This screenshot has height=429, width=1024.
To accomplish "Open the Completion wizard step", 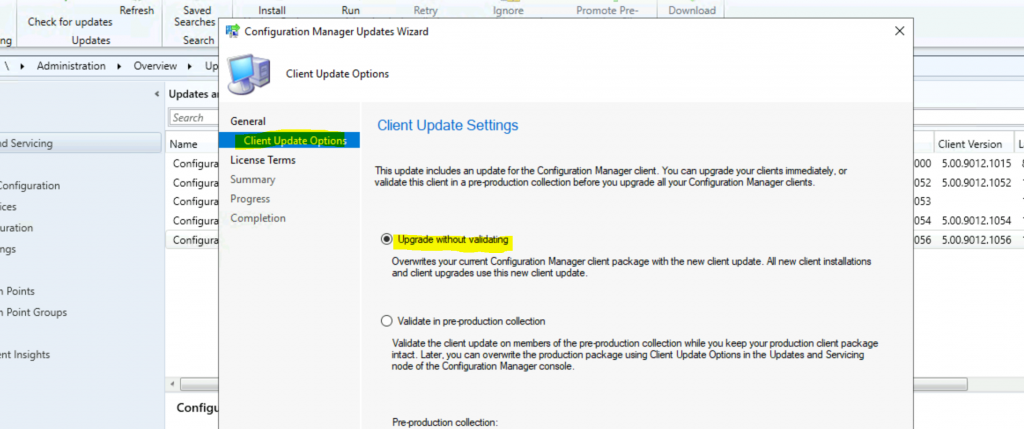I will 258,218.
